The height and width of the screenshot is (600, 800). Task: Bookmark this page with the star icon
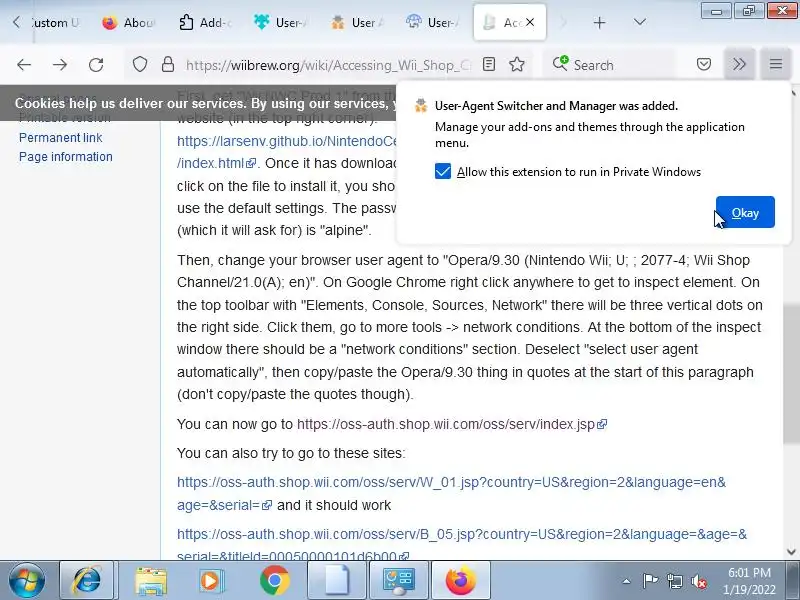(x=517, y=64)
